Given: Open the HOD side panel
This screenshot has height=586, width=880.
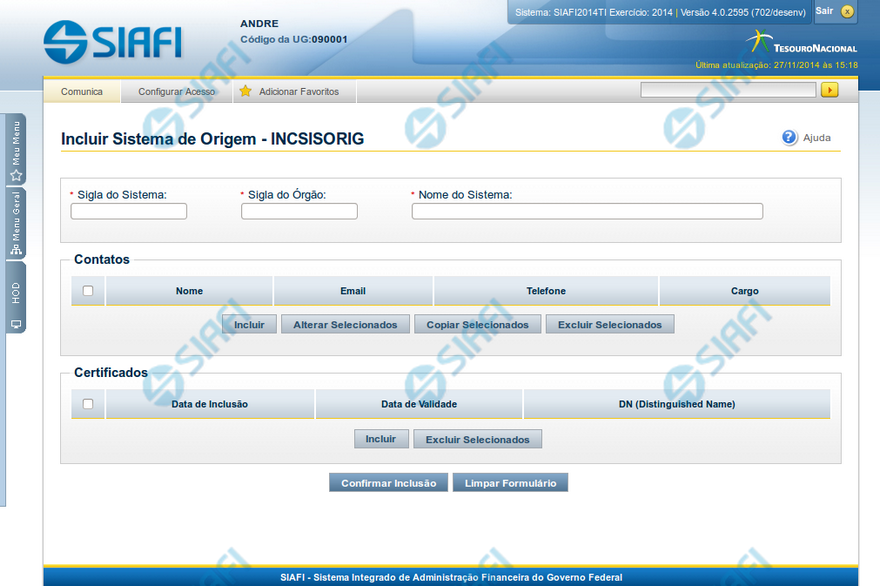Looking at the screenshot, I should tap(16, 300).
